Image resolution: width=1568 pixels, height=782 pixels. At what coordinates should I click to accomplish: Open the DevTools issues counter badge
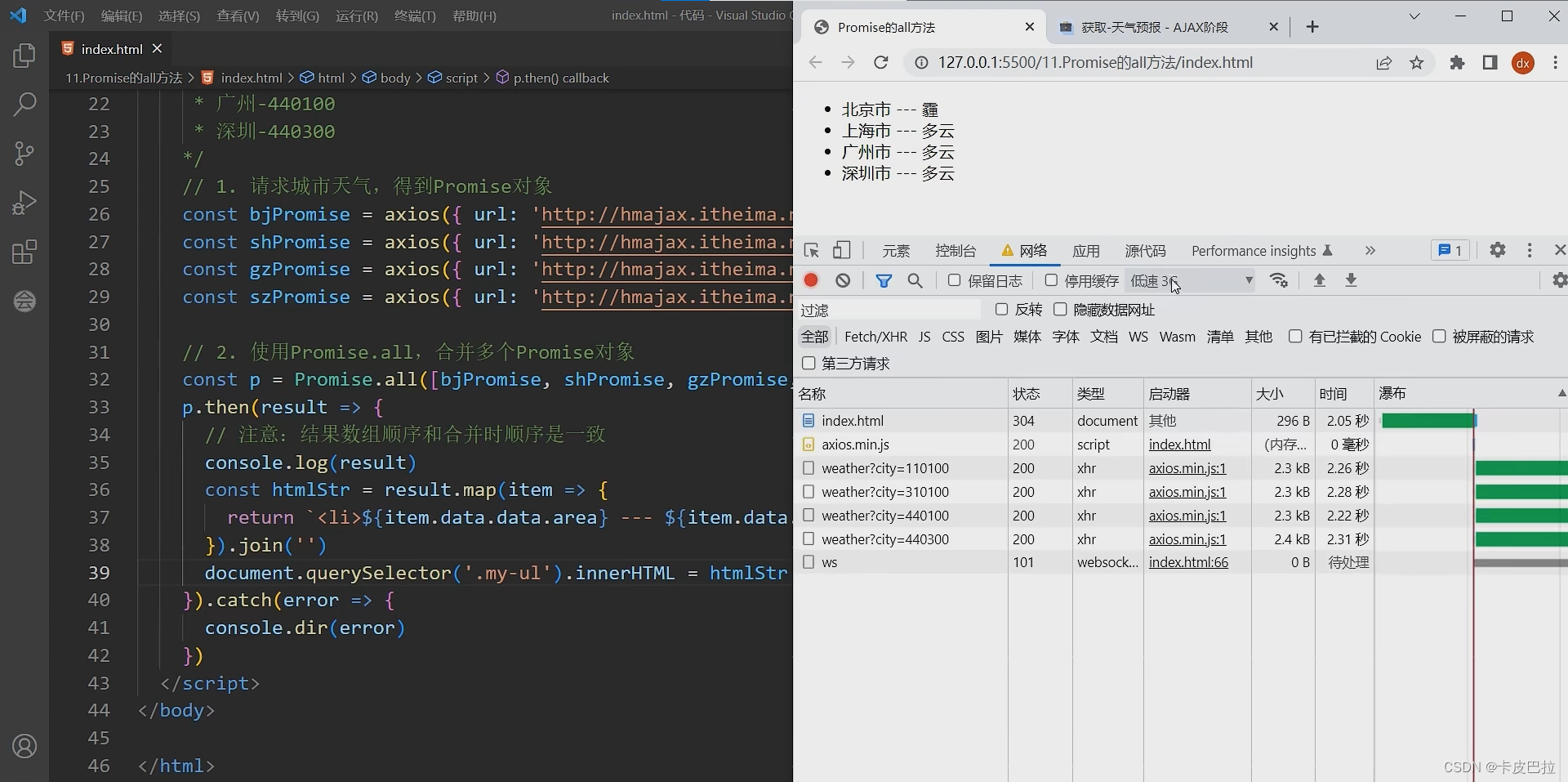1450,250
